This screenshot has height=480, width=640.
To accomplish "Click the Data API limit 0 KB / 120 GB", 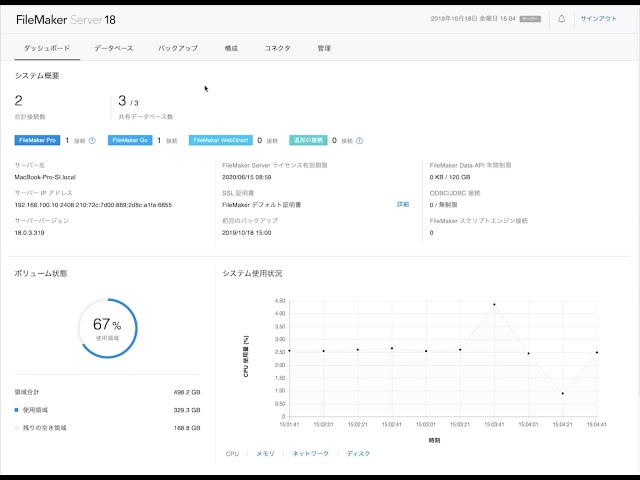I will (x=450, y=177).
